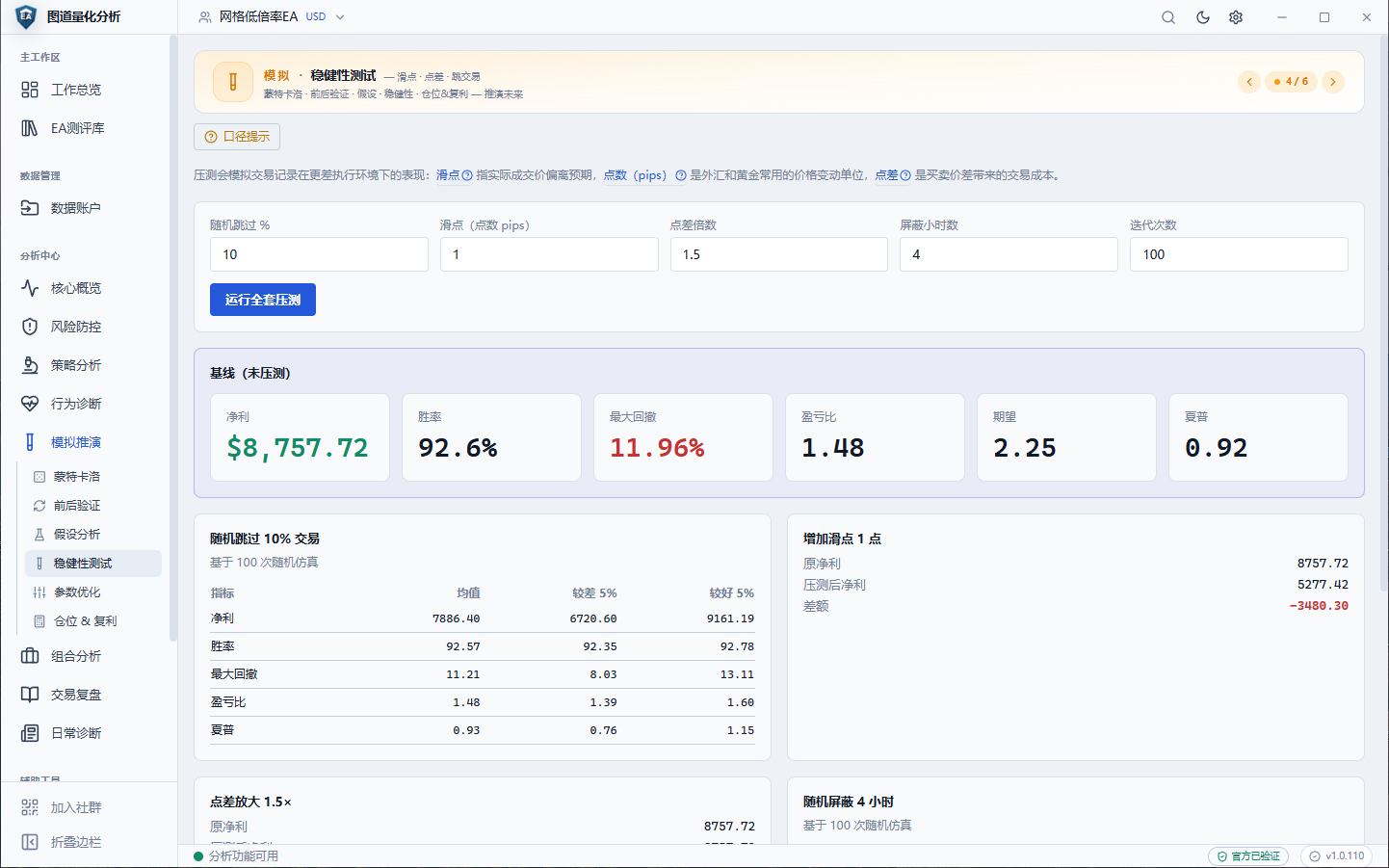Image resolution: width=1389 pixels, height=868 pixels.
Task: Go to next step arrow in banner
Action: (1333, 82)
